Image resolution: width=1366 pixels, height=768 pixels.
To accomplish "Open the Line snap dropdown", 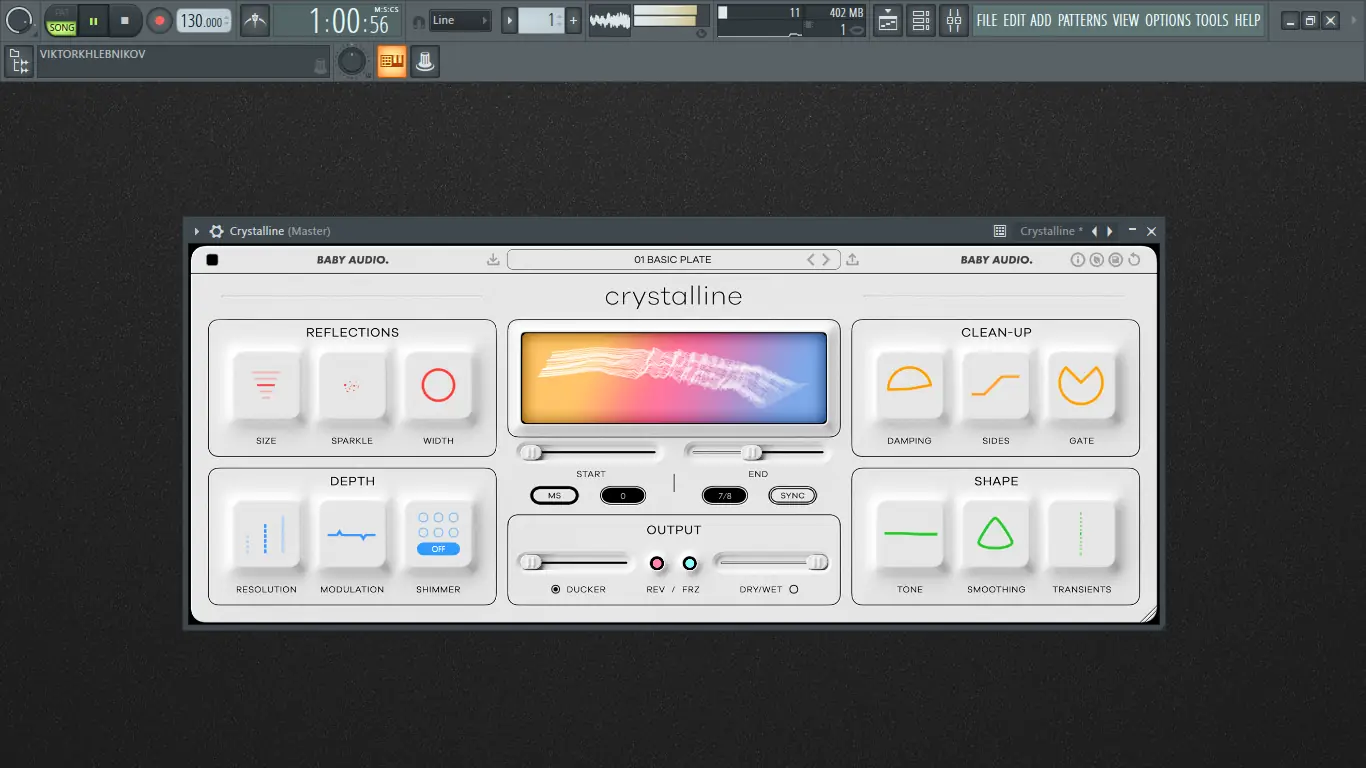I will pos(460,20).
